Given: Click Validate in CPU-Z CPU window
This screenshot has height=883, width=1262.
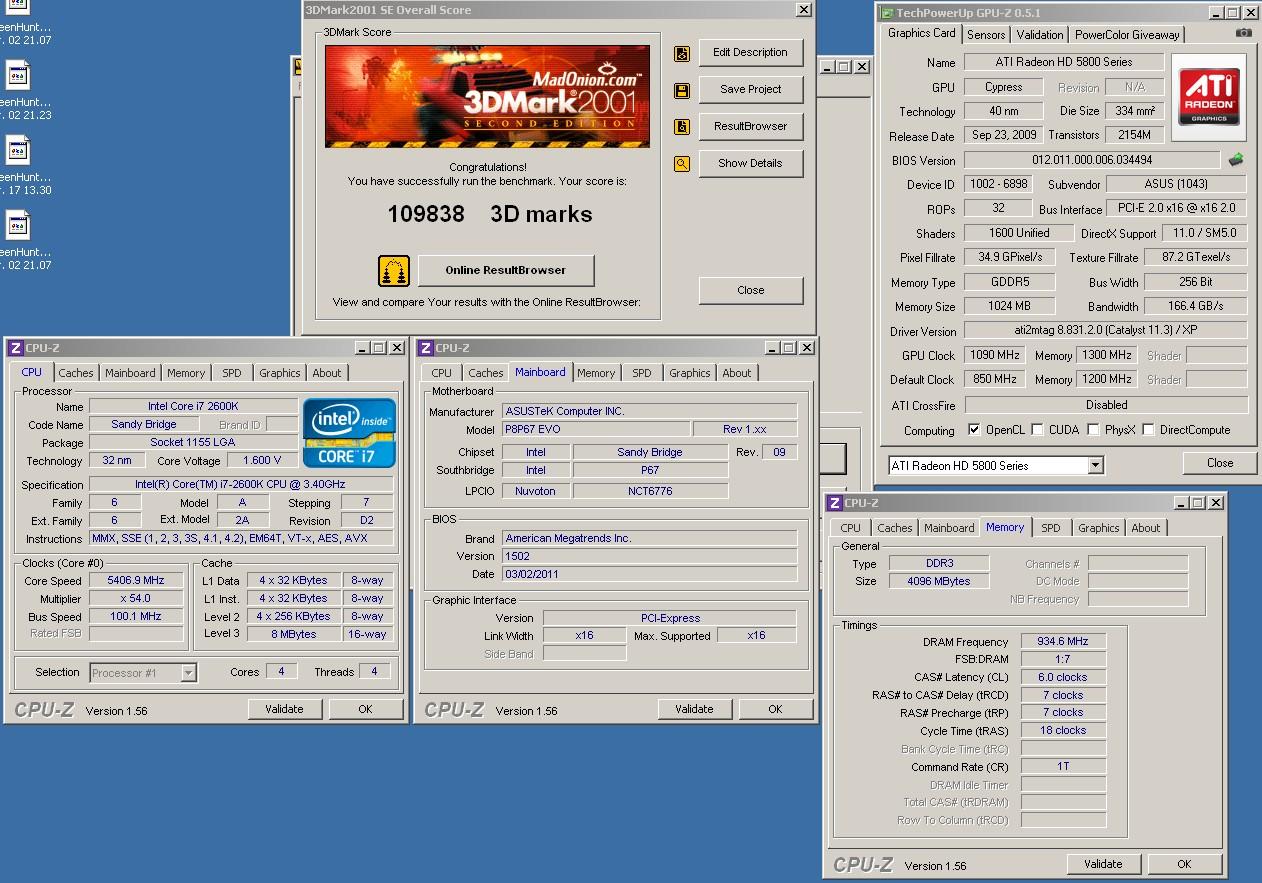Looking at the screenshot, I should 284,709.
